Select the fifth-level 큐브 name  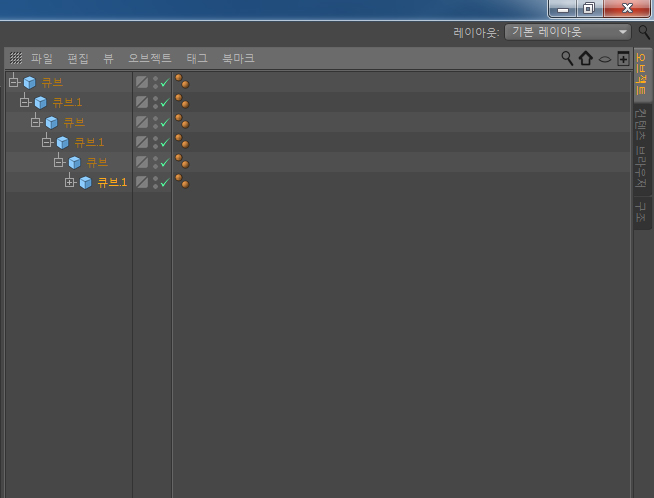(x=97, y=162)
